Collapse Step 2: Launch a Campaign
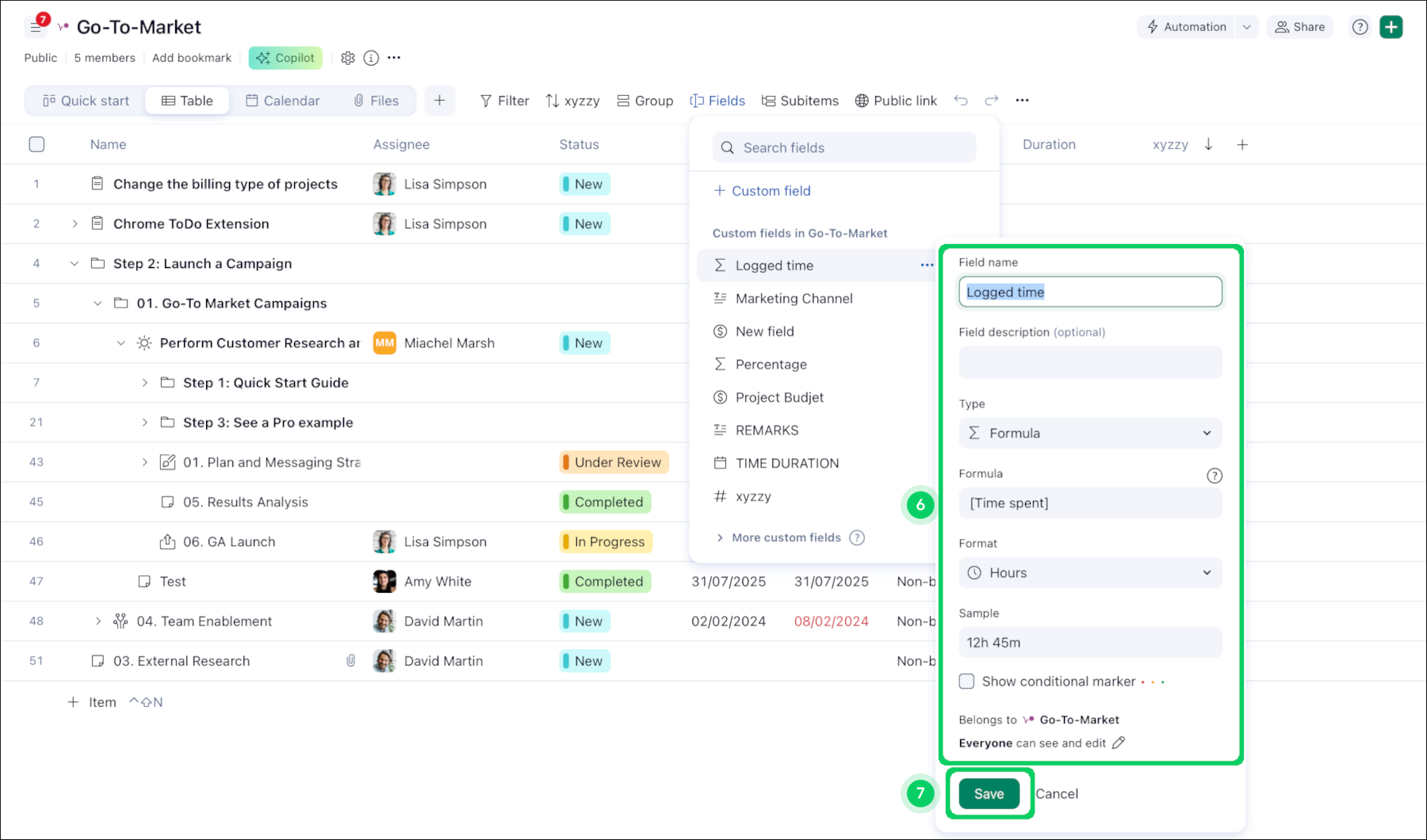This screenshot has width=1427, height=840. 75,264
